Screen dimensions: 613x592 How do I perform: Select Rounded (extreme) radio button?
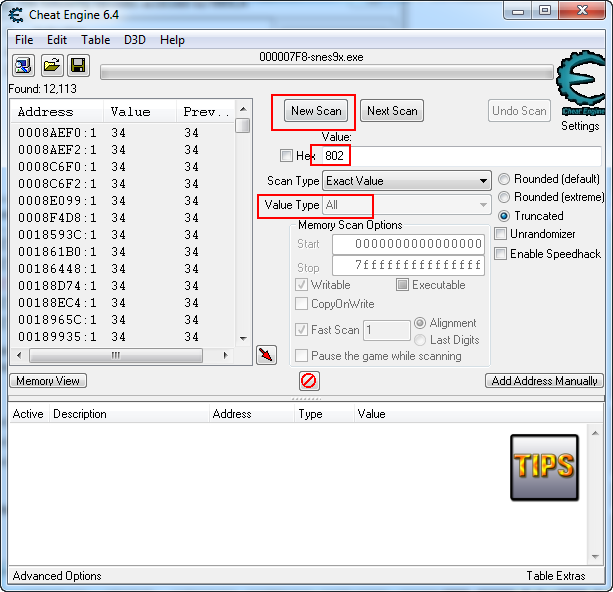504,197
